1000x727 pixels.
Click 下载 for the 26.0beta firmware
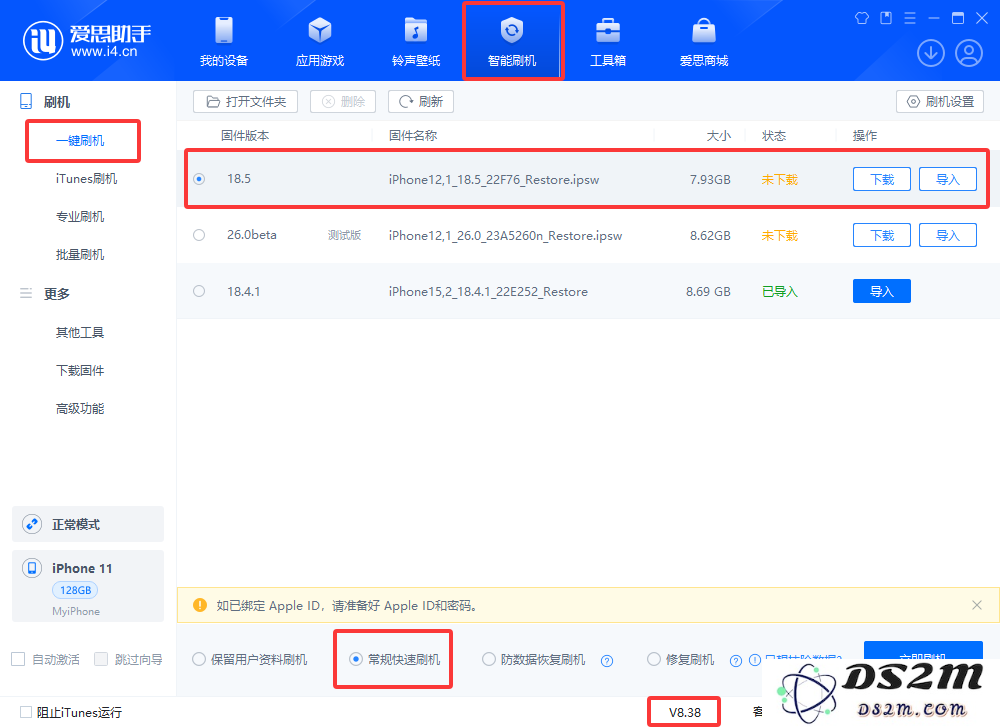[882, 235]
